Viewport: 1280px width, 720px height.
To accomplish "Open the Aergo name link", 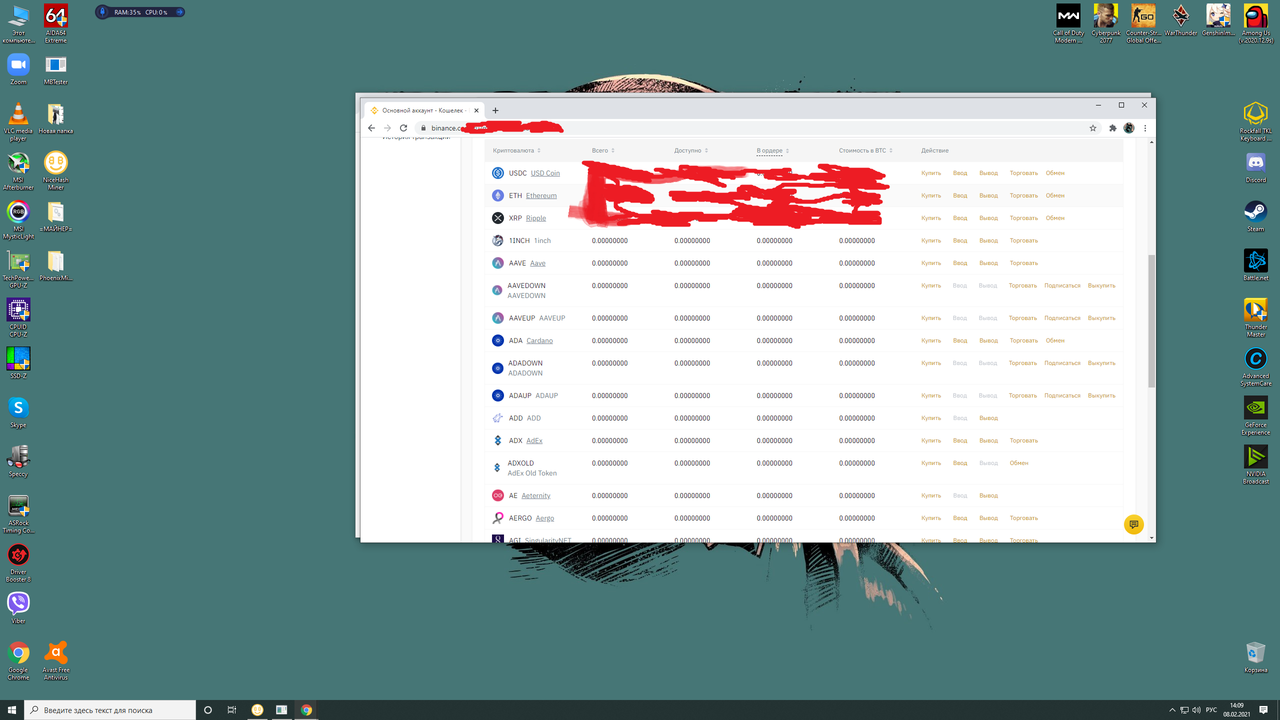I will [544, 518].
